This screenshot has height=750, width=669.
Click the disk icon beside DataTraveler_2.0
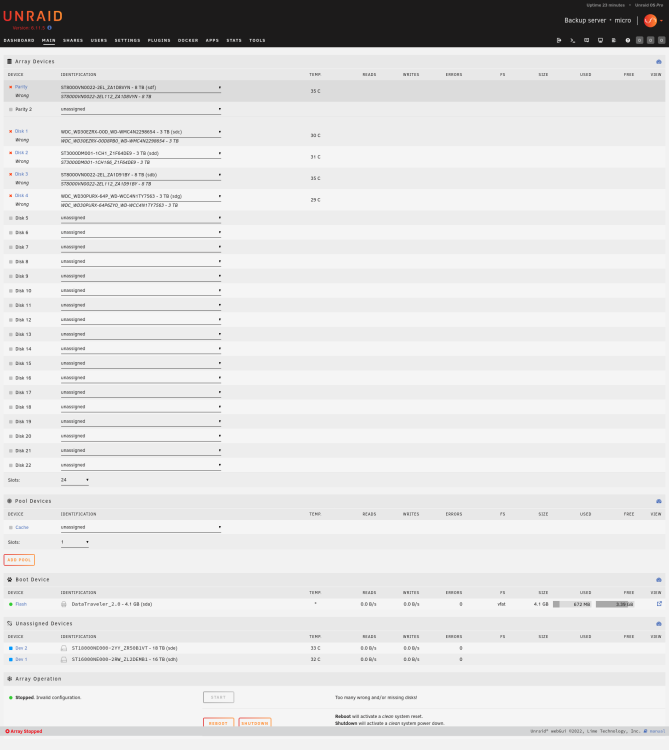(64, 604)
